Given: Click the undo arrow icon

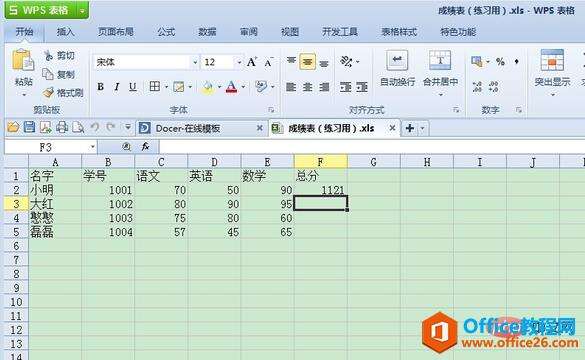Looking at the screenshot, I should point(95,127).
